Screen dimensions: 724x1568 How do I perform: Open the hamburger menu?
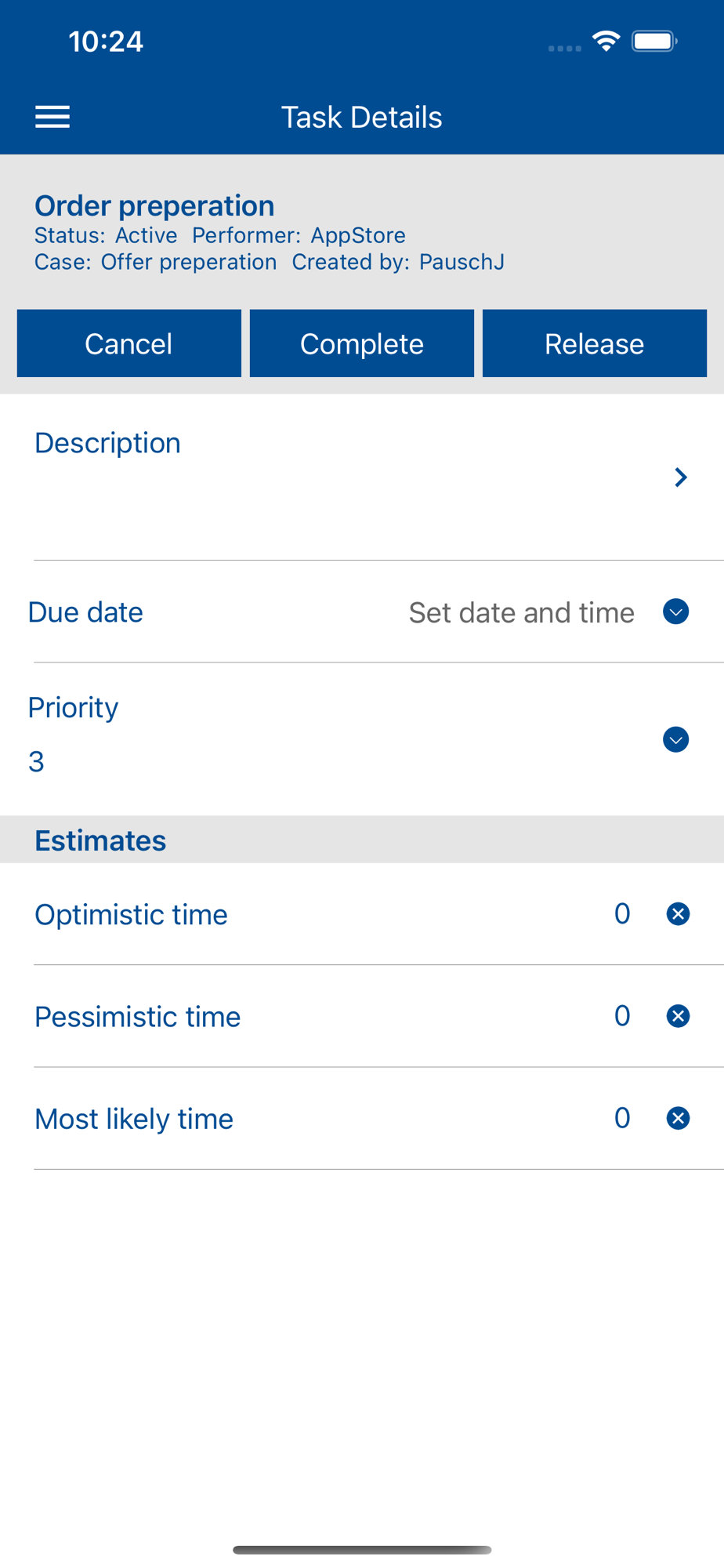click(x=52, y=117)
